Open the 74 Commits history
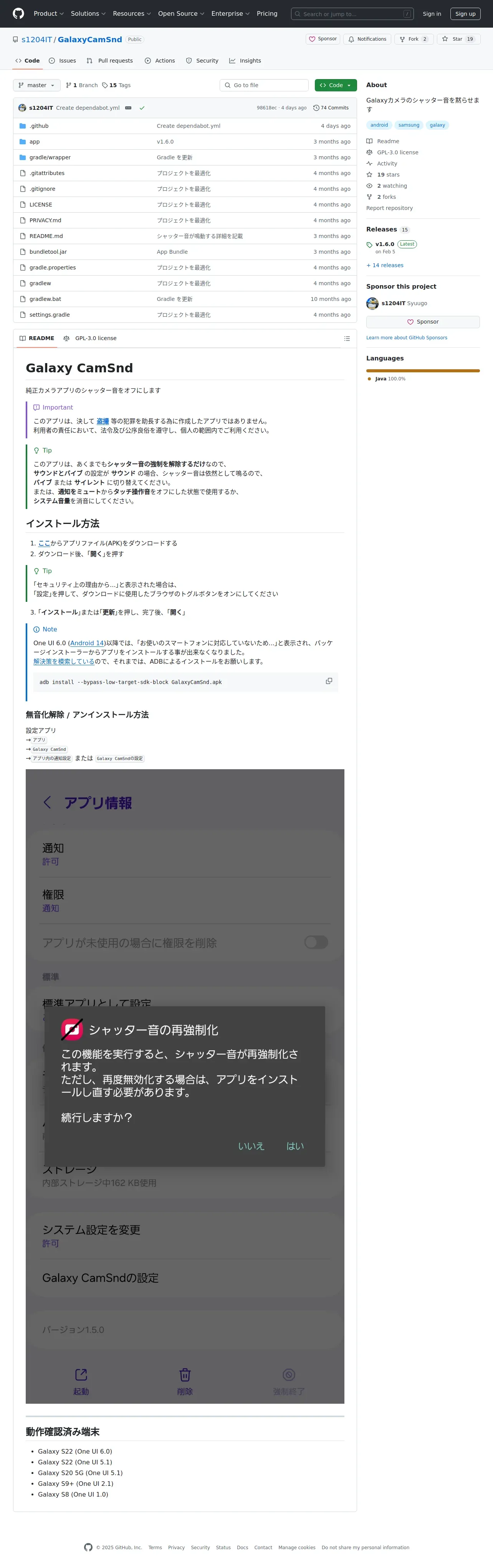Viewport: 493px width, 1568px height. pos(331,108)
